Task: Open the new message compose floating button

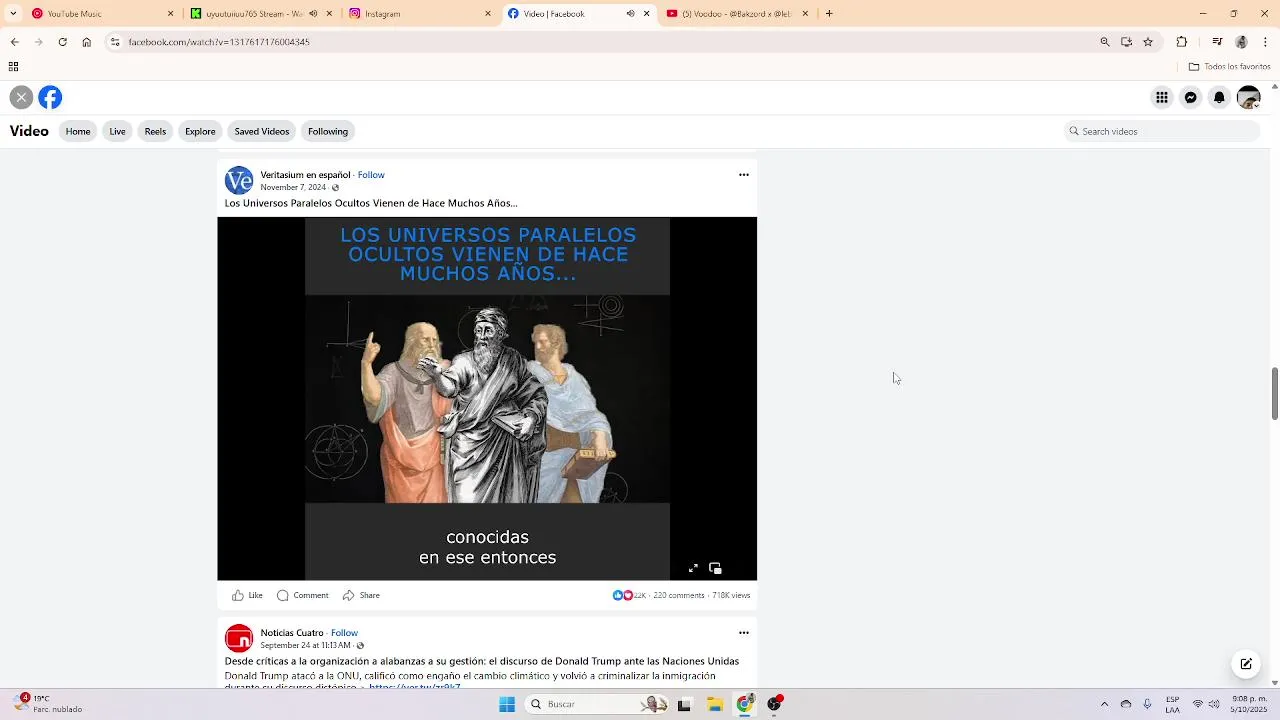Action: [1246, 663]
